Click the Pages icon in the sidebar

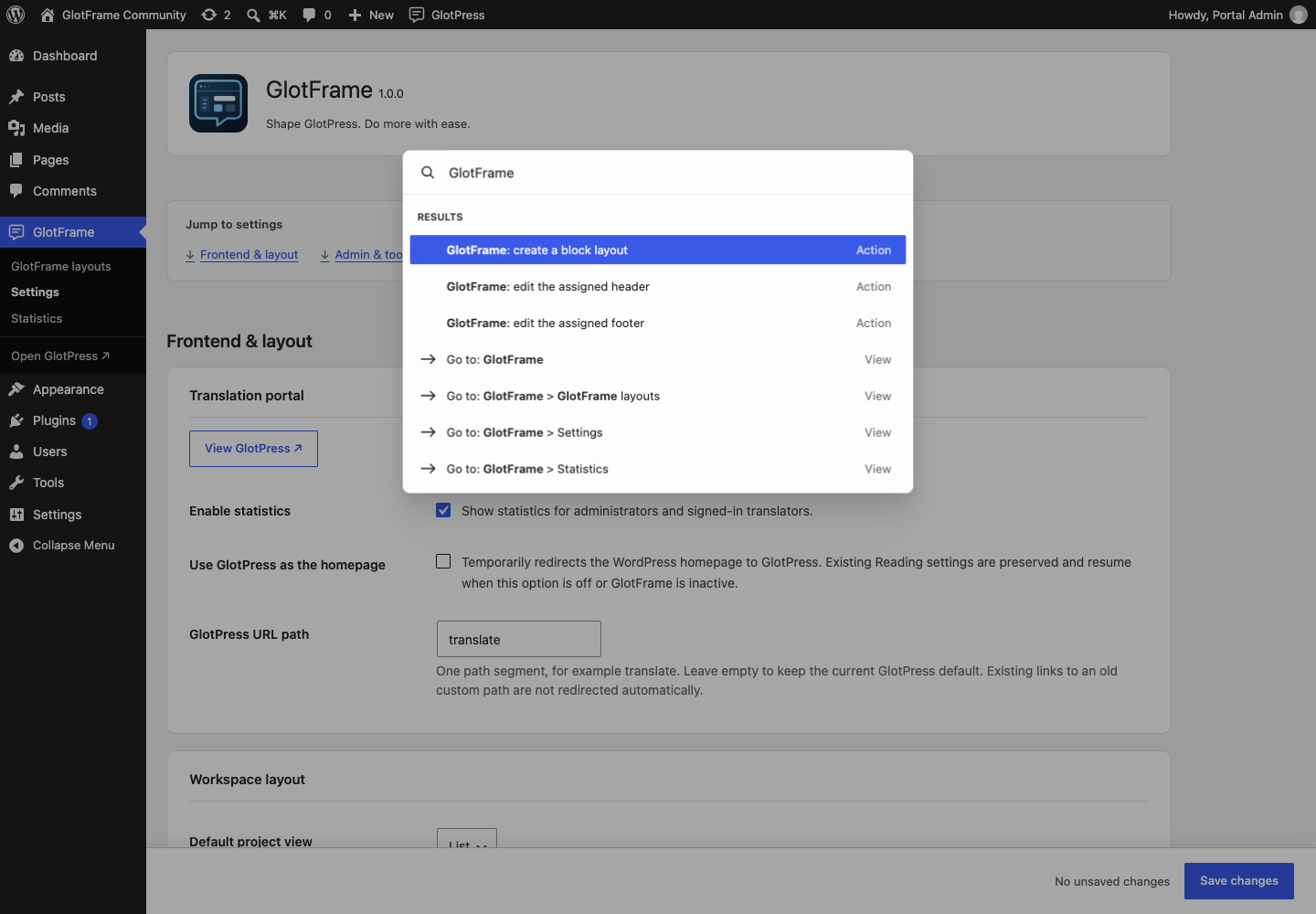pos(16,160)
